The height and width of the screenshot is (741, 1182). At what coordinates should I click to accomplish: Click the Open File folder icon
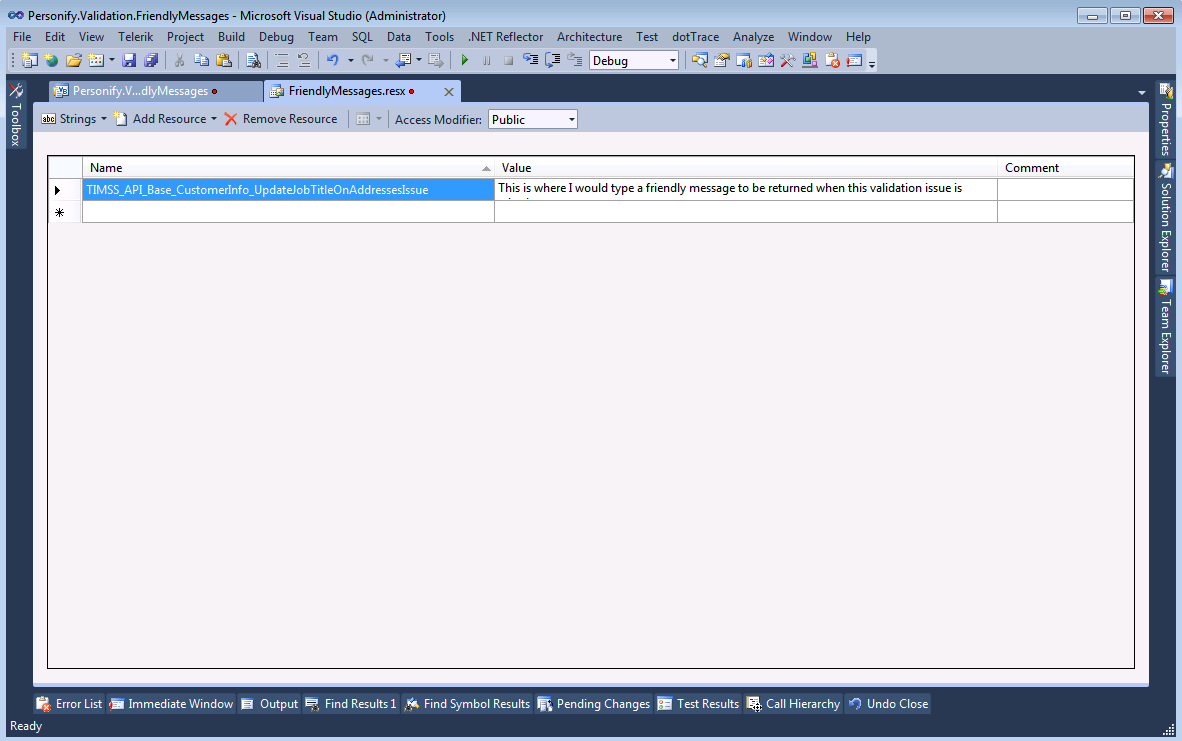pyautogui.click(x=74, y=60)
